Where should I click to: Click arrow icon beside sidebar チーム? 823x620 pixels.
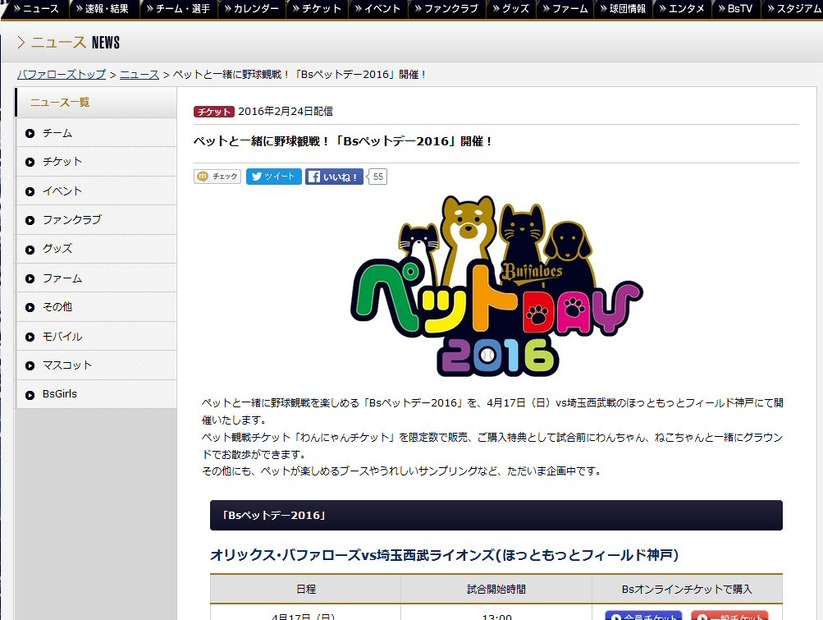pos(30,133)
